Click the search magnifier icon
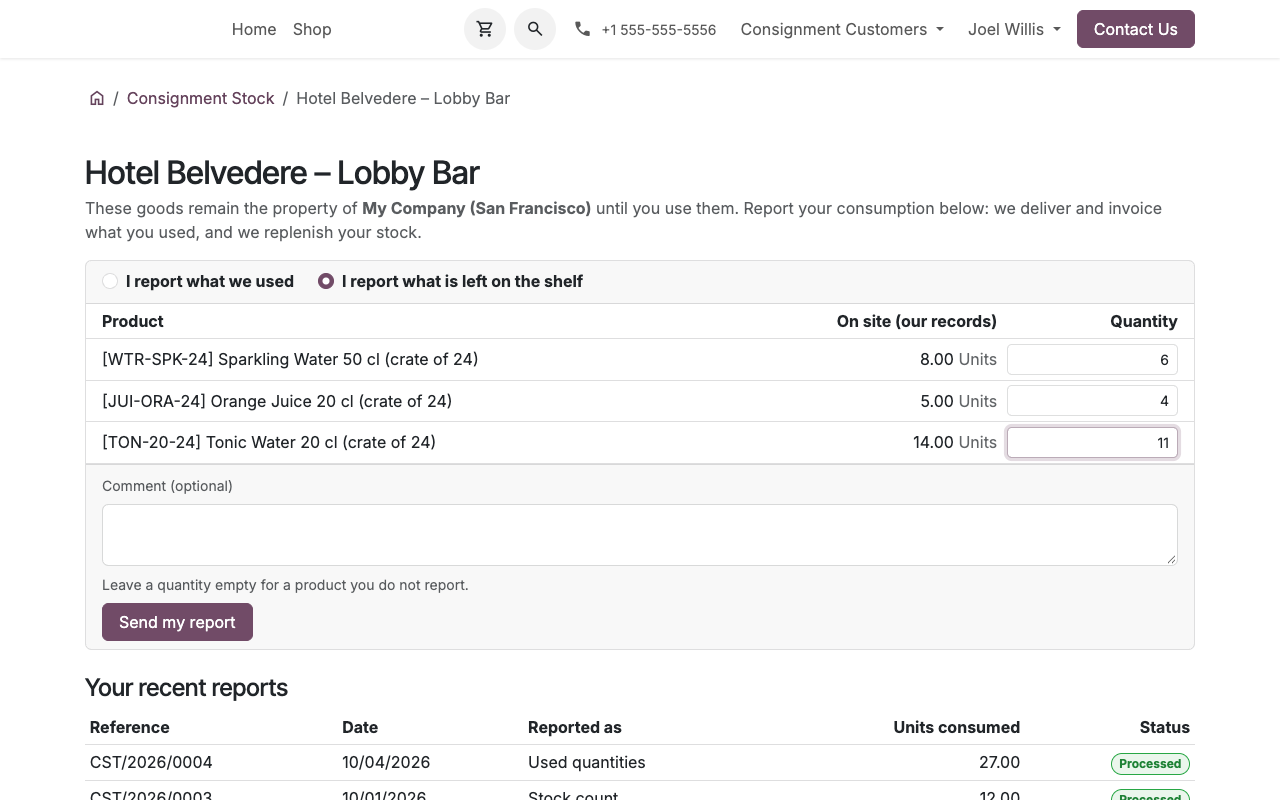 pos(535,29)
